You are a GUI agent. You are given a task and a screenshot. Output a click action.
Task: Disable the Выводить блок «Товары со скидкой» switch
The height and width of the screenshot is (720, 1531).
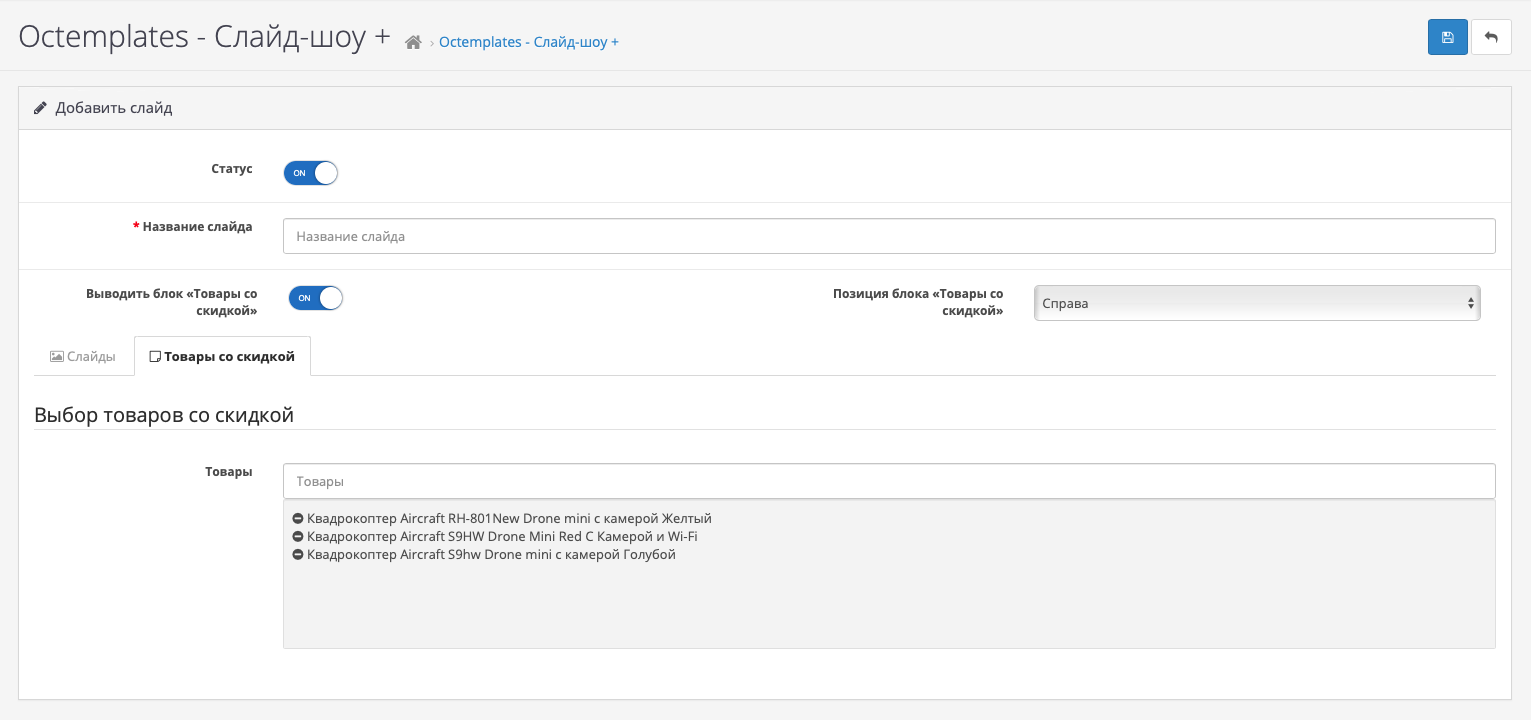[316, 298]
